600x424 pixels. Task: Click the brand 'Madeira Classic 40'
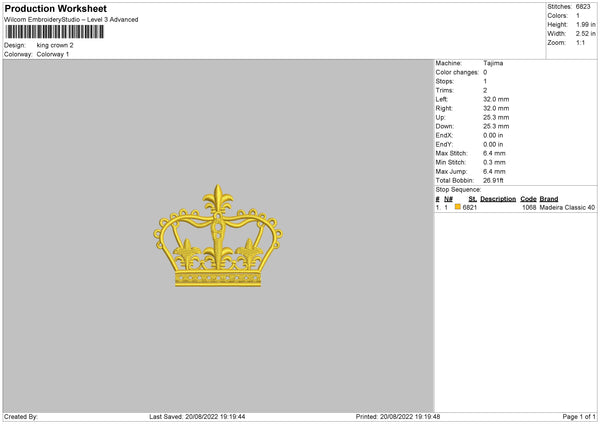[567, 207]
